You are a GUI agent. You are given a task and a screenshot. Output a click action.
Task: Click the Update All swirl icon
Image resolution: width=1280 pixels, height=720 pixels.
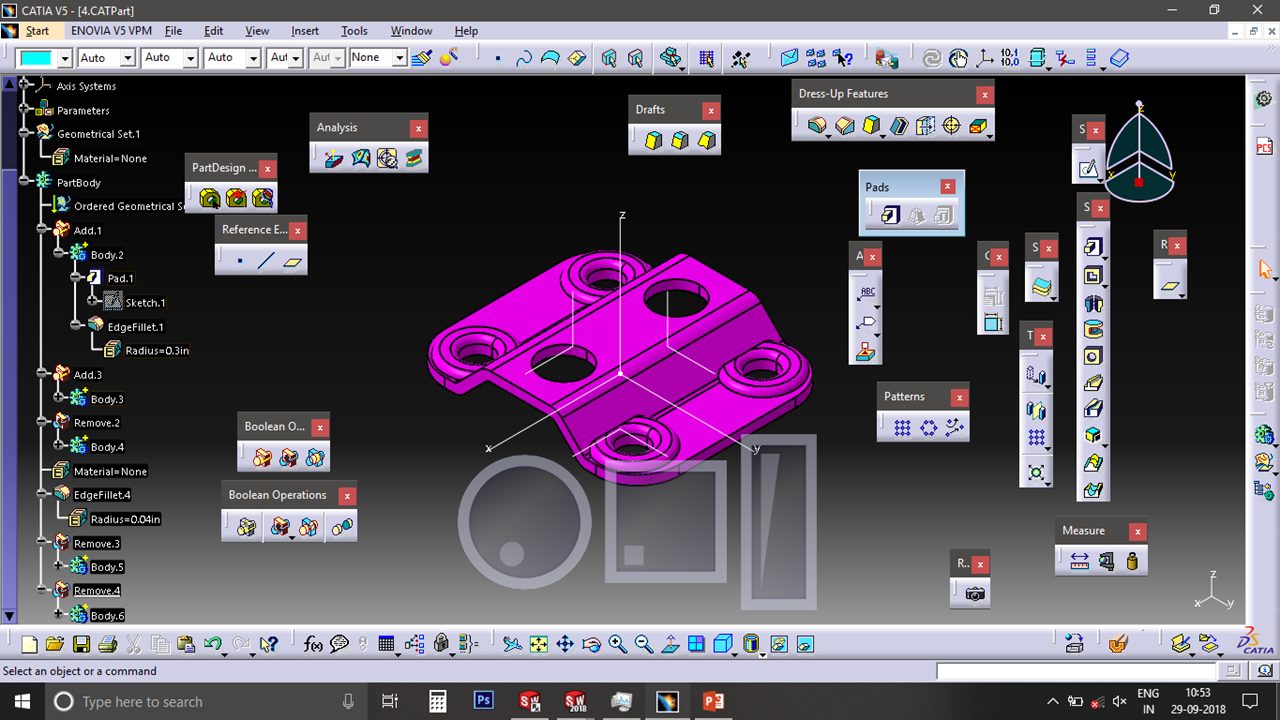(x=932, y=58)
